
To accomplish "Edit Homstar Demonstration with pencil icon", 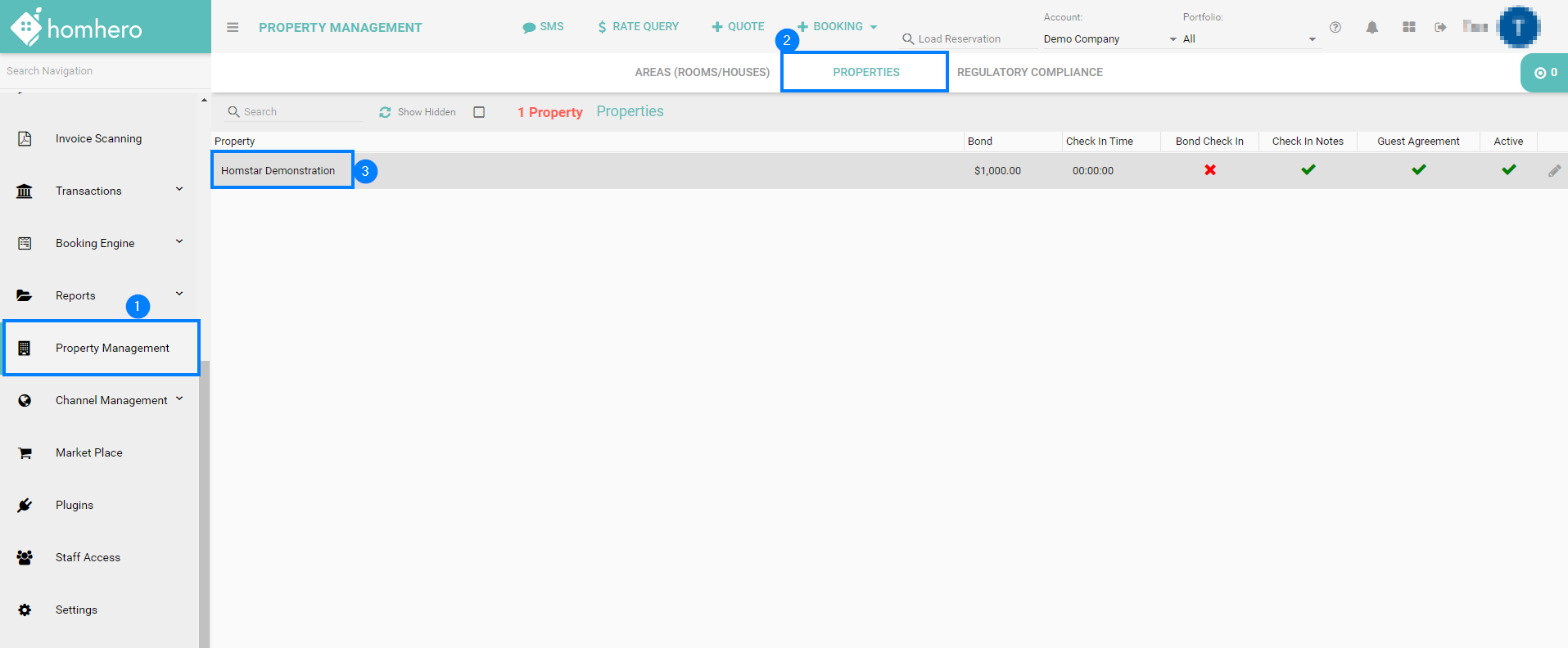I will [1554, 170].
